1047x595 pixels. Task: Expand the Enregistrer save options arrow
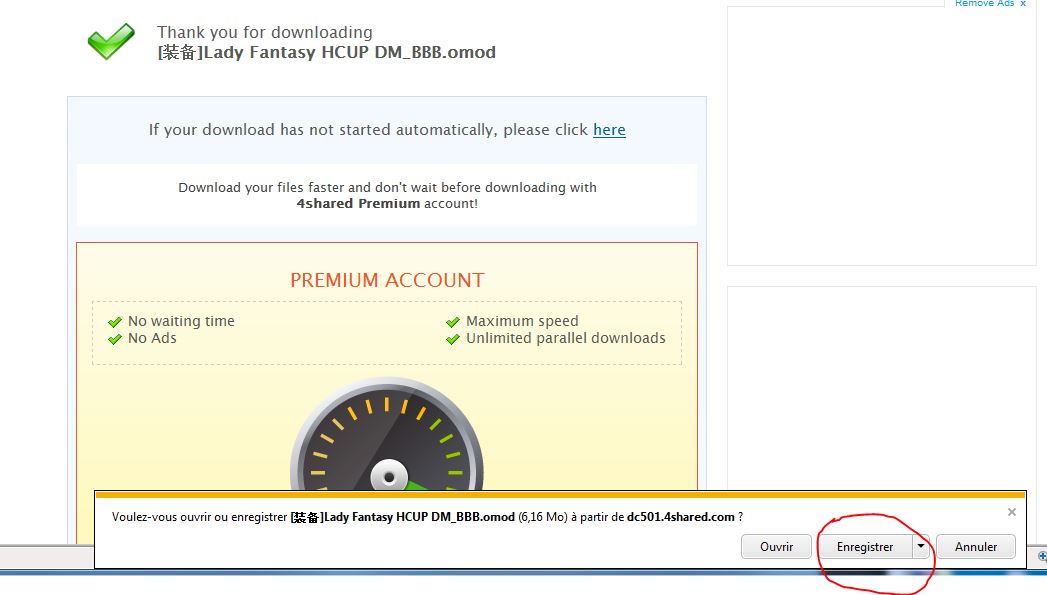920,547
